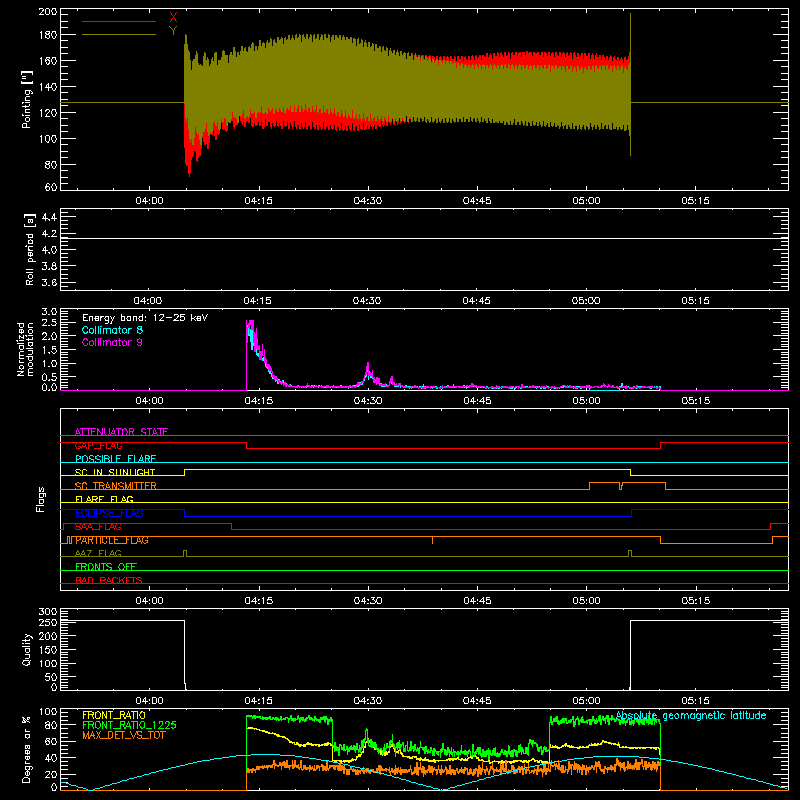Select the GAP_FLAG label
The image size is (800, 800).
pyautogui.click(x=98, y=445)
